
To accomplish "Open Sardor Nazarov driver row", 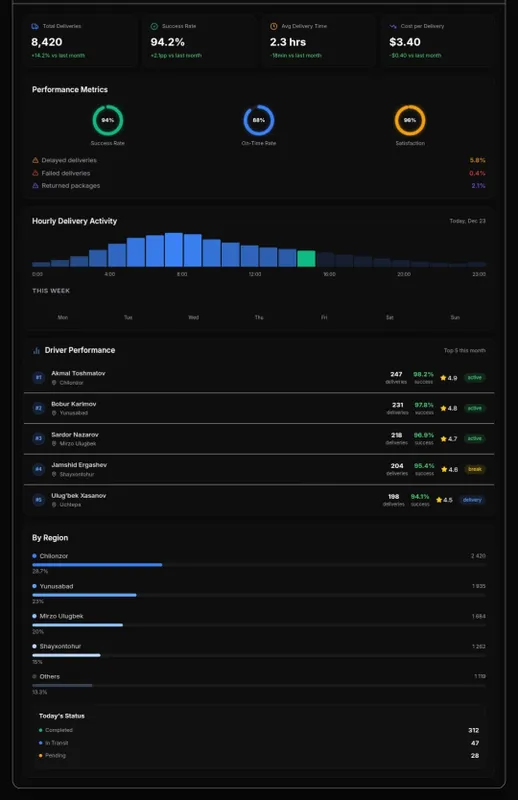I will (259, 439).
